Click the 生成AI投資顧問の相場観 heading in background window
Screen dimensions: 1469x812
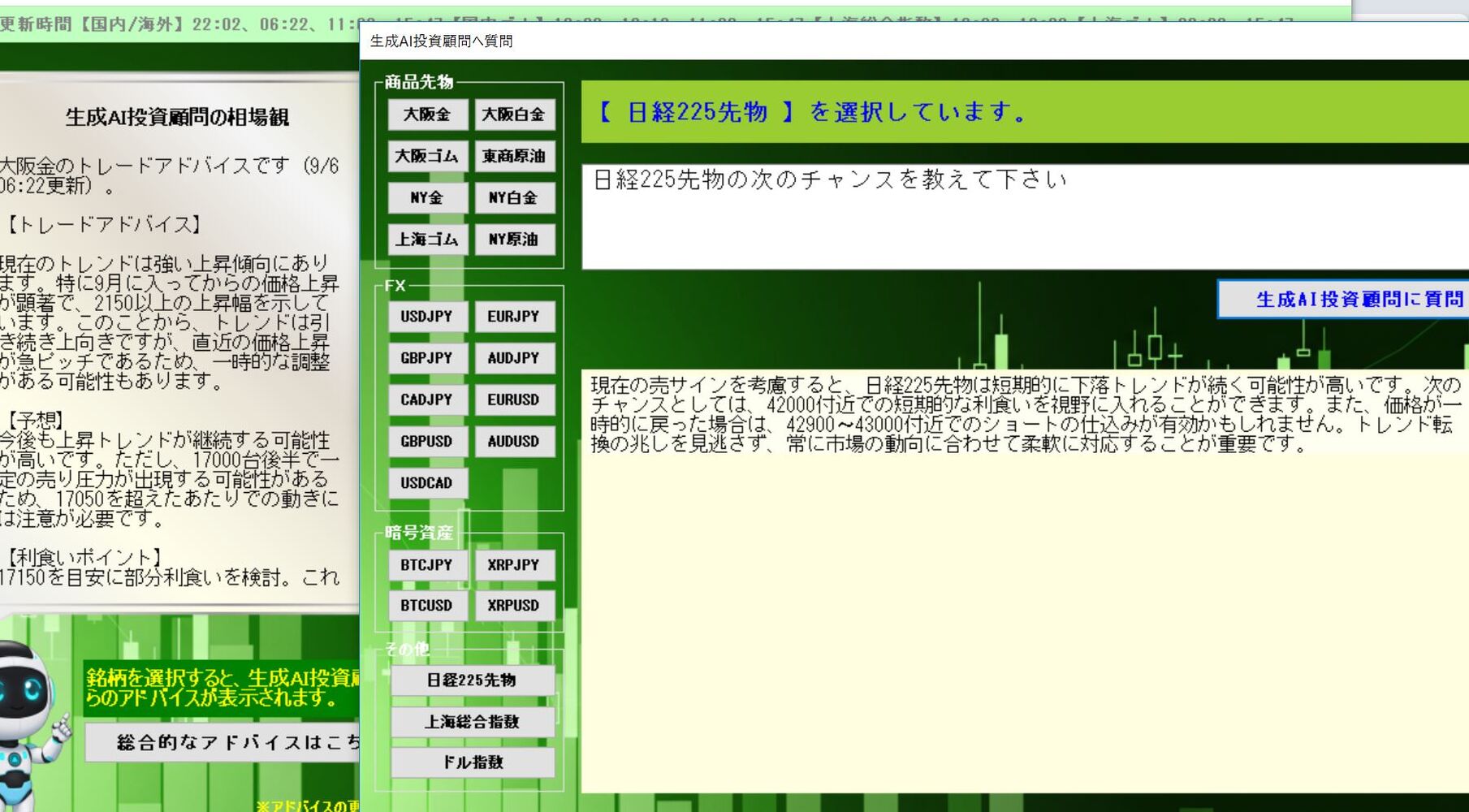(177, 118)
